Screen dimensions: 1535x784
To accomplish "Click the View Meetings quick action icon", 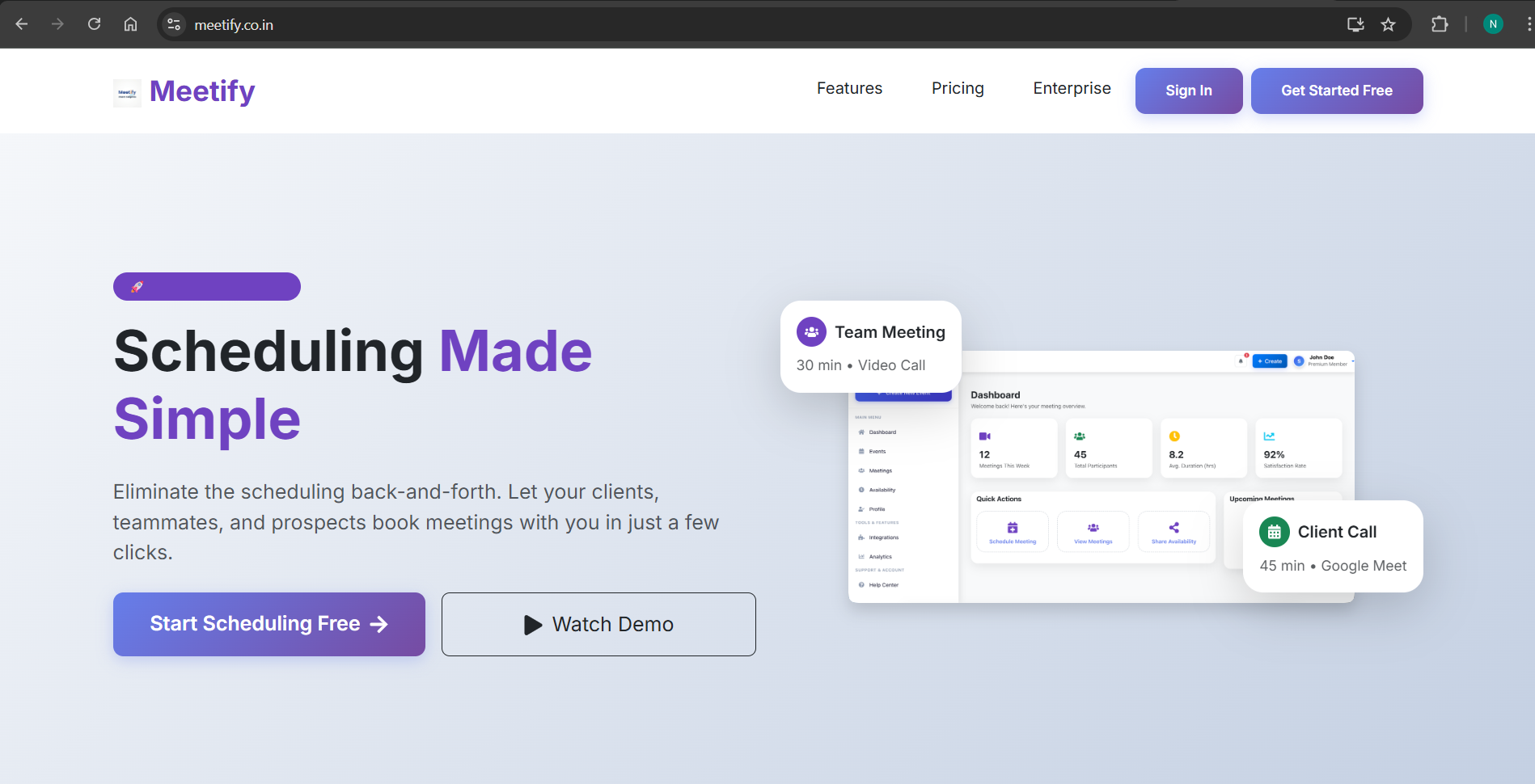I will [x=1093, y=527].
